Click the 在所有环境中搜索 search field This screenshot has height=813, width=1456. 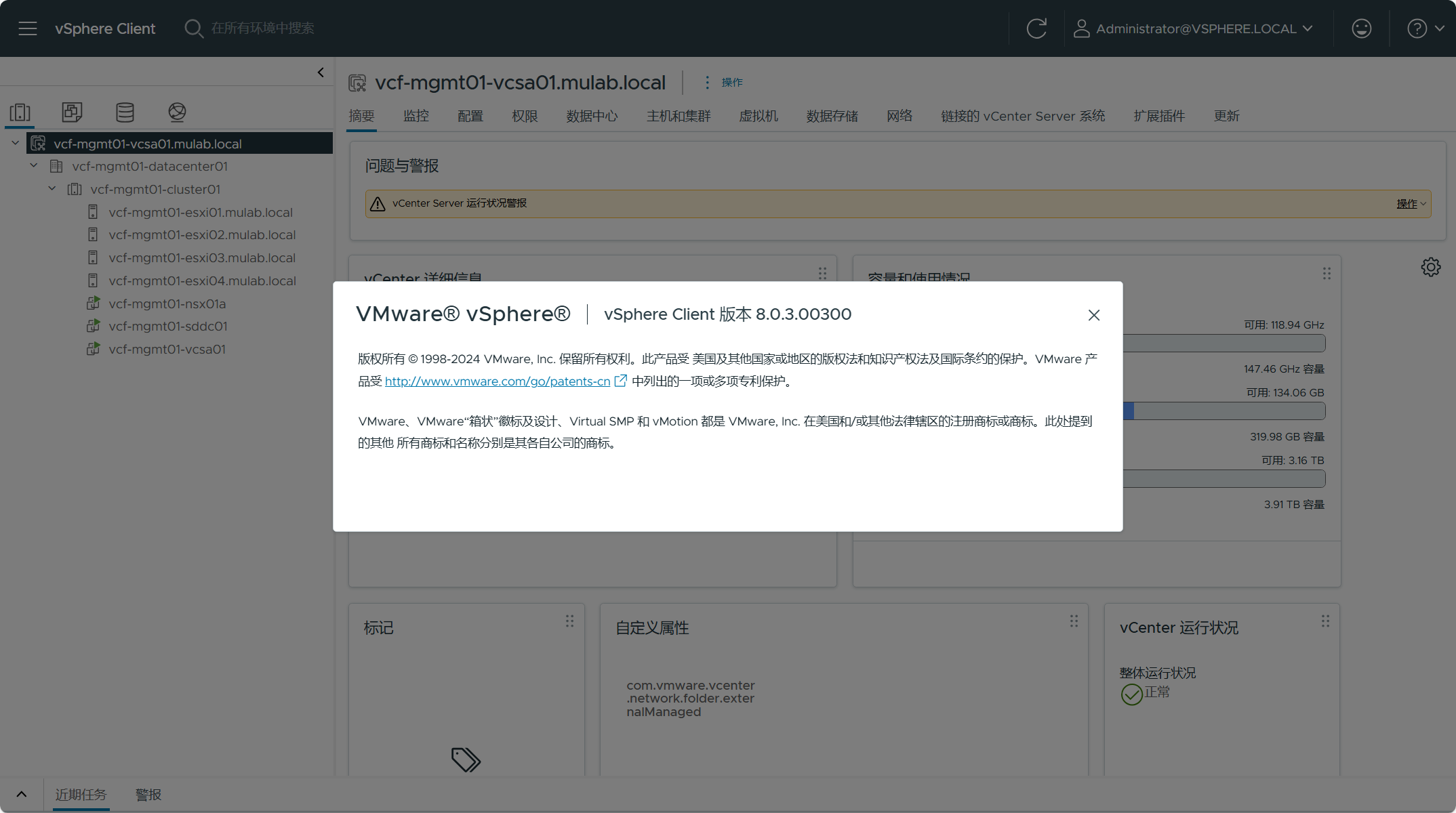[x=262, y=28]
